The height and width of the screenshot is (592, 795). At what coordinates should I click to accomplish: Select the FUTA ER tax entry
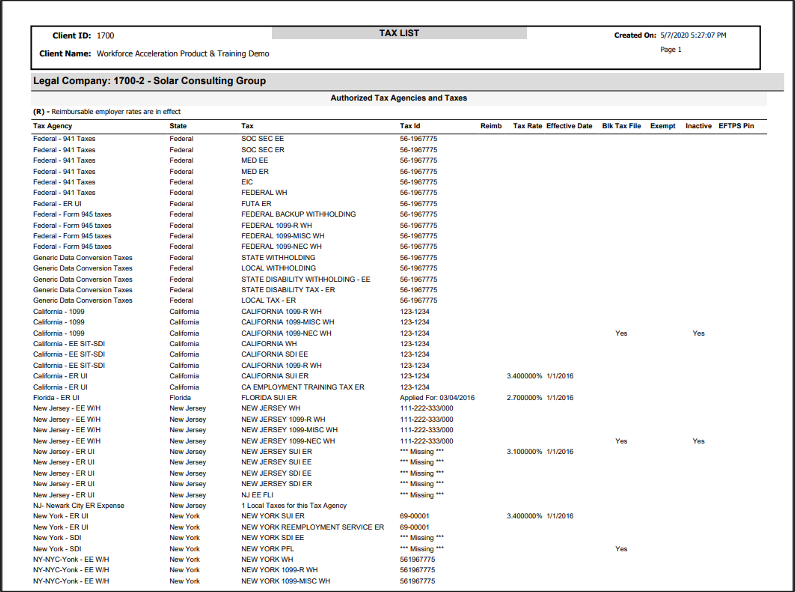click(258, 203)
